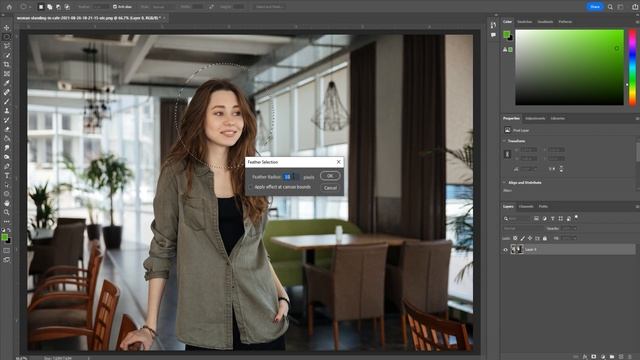The image size is (640, 360).
Task: Switch to the Gradients tab
Action: click(x=545, y=22)
